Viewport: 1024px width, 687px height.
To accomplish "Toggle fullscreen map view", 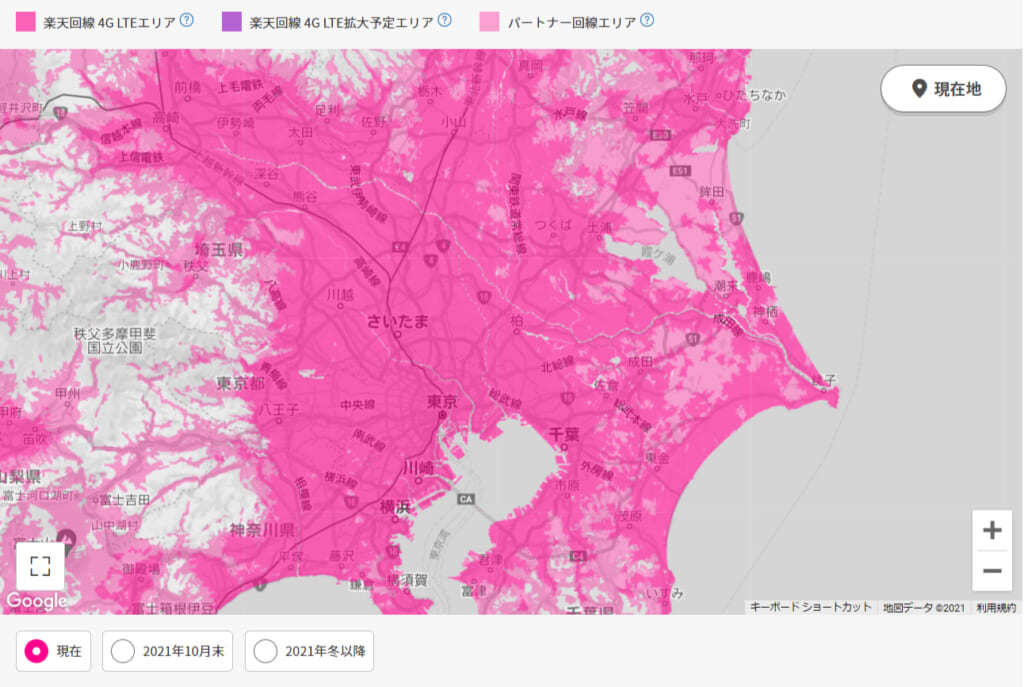I will pyautogui.click(x=40, y=567).
